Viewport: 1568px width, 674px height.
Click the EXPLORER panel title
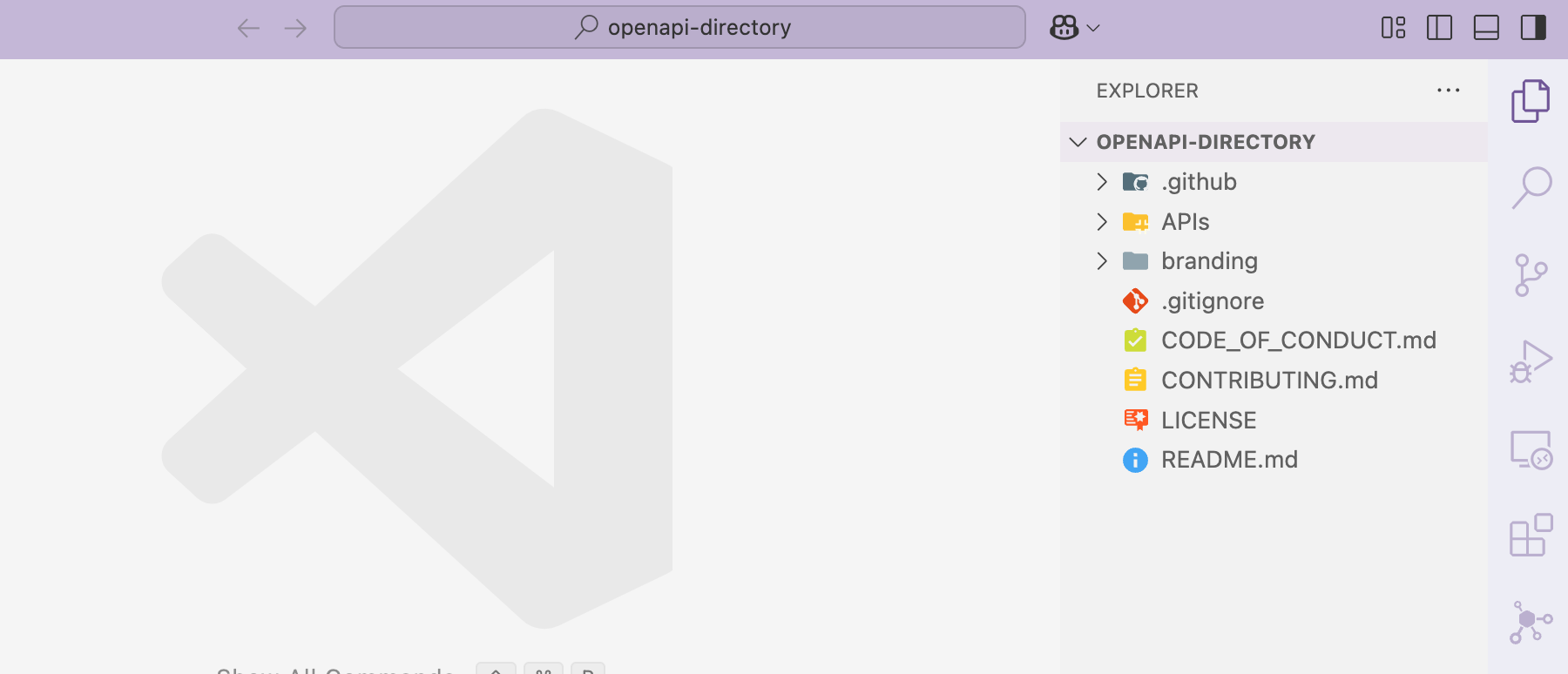coord(1147,91)
